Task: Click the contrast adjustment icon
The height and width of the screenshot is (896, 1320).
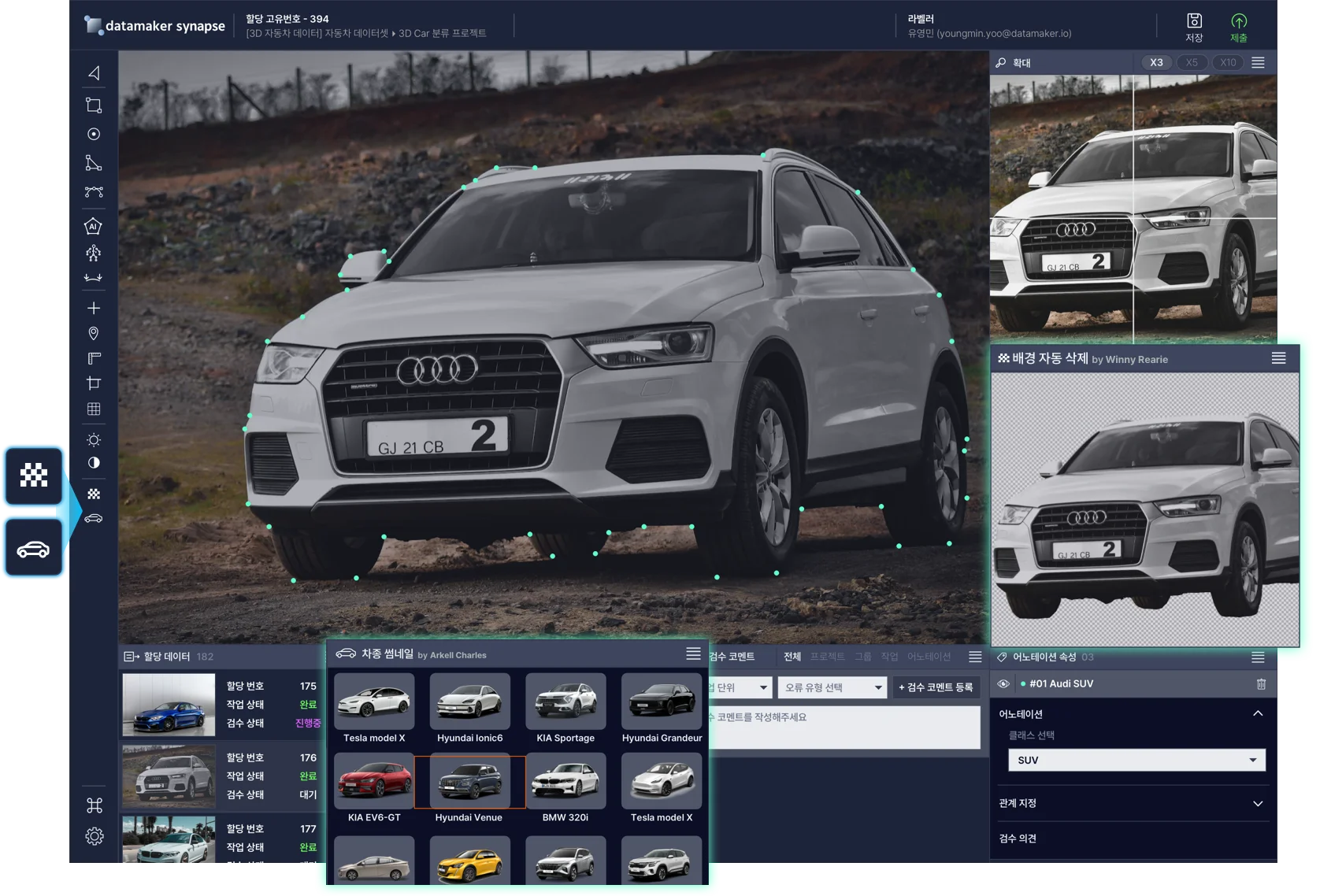Action: 94,463
